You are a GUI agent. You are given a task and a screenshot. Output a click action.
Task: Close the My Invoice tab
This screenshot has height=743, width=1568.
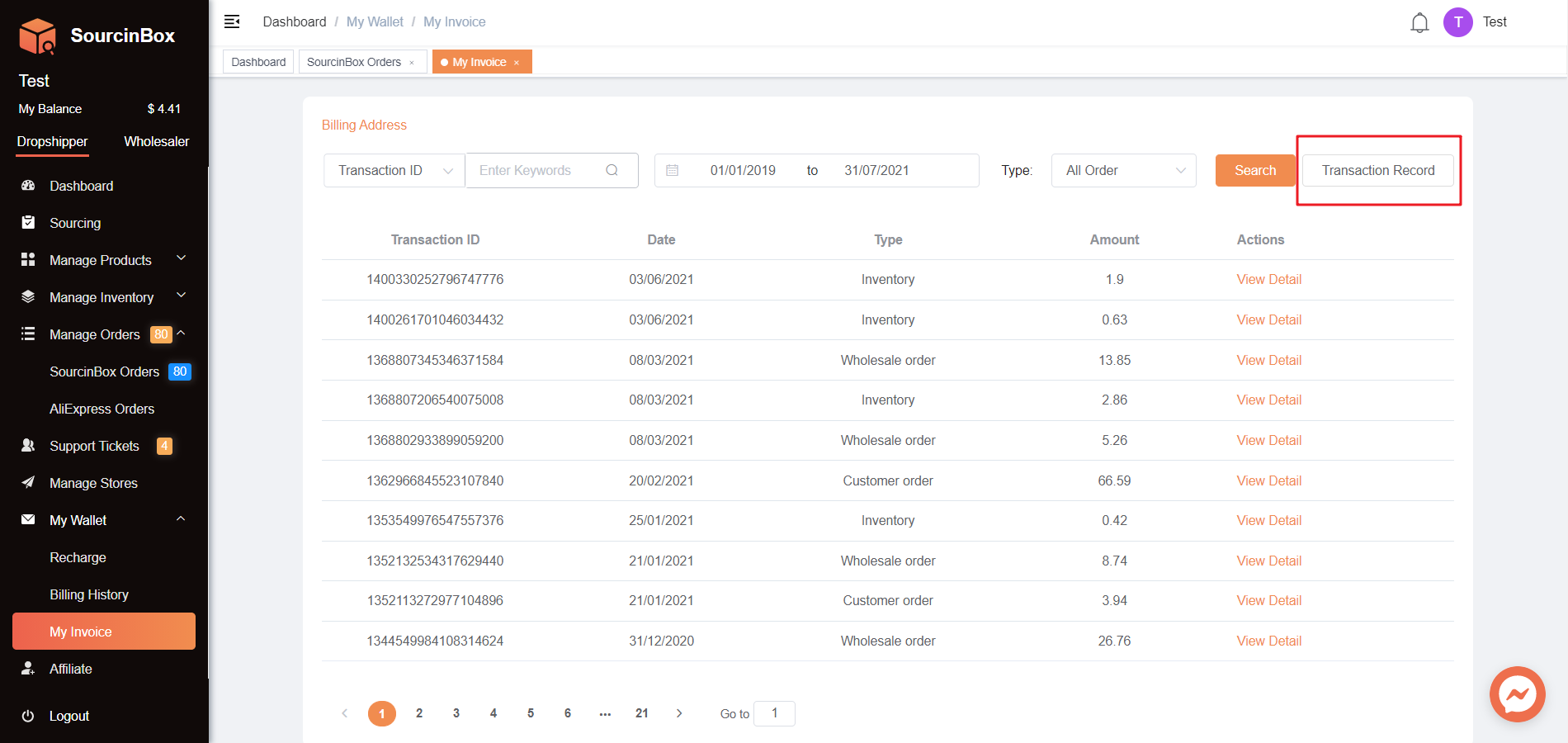[517, 63]
